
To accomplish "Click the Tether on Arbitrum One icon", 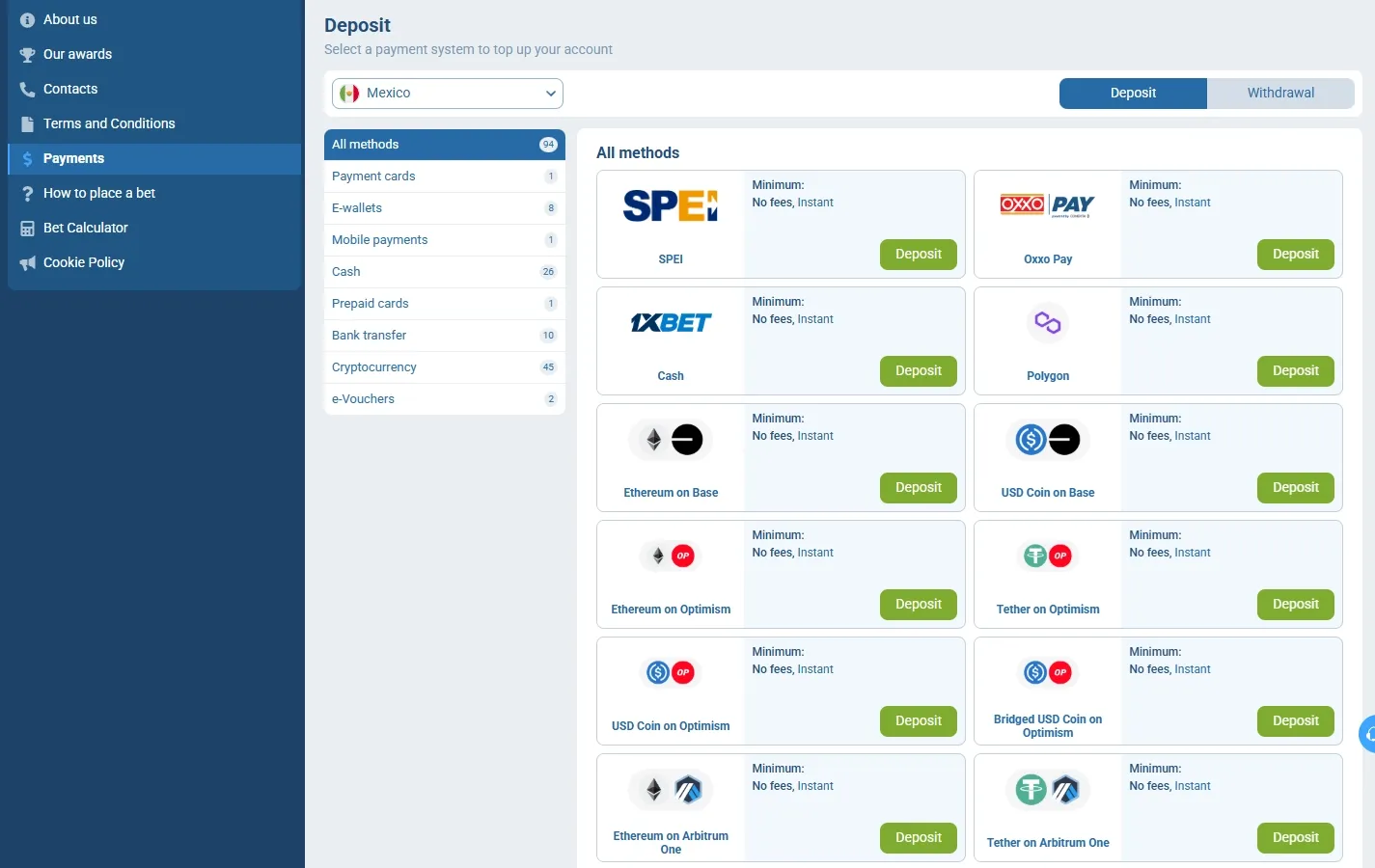I will coord(1048,790).
